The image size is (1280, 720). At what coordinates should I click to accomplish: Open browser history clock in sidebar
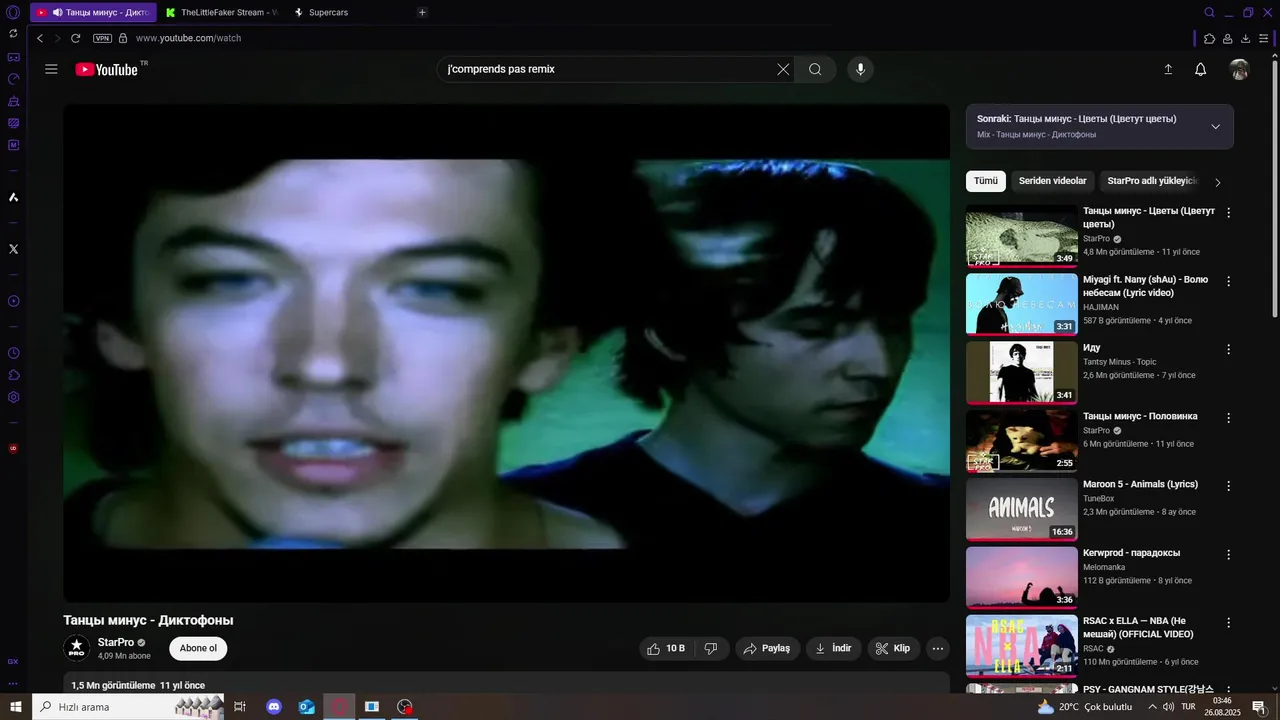coord(13,353)
